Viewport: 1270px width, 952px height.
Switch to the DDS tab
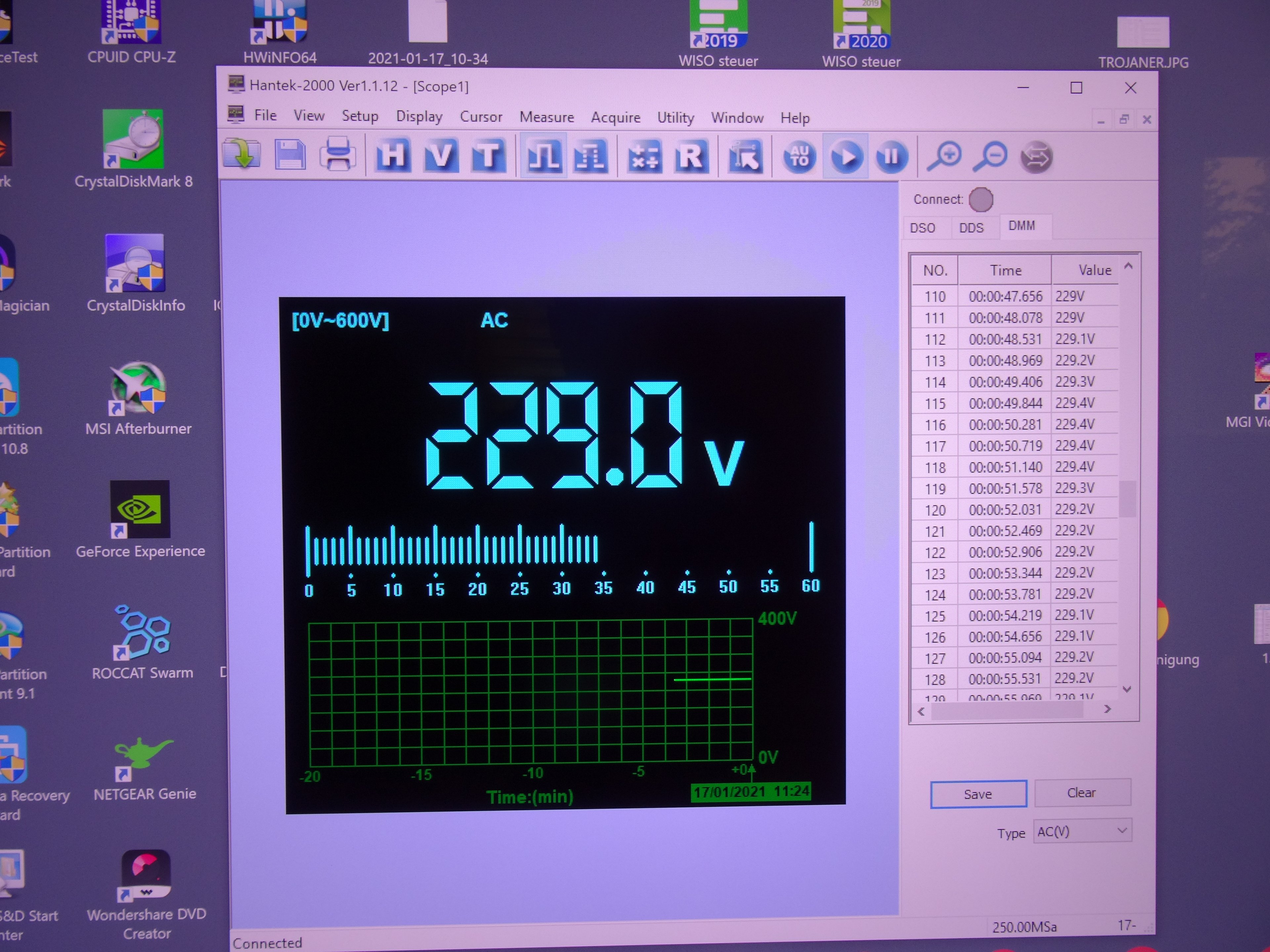[971, 228]
